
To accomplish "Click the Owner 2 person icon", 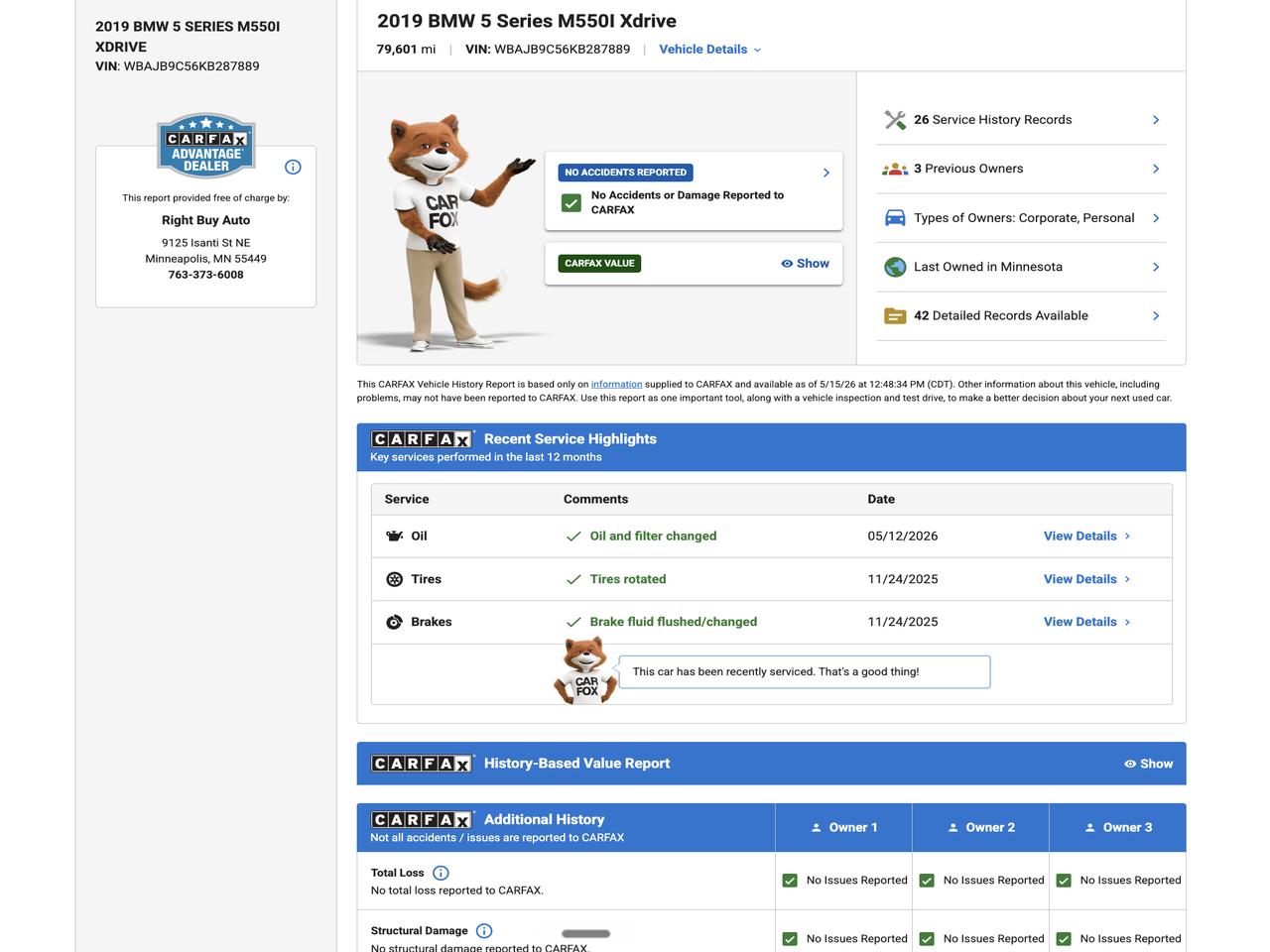I will point(953,828).
